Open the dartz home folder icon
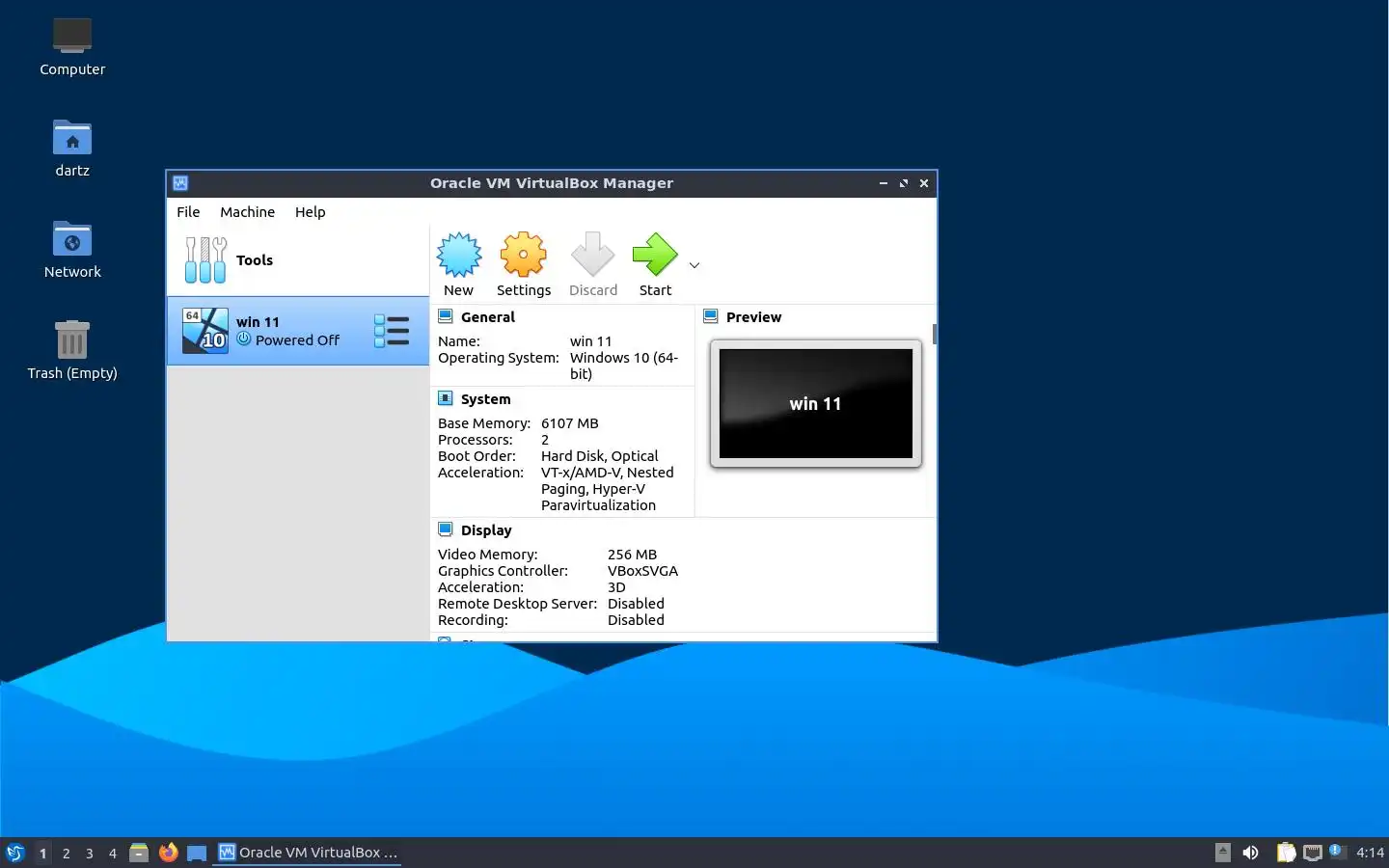 click(x=72, y=148)
